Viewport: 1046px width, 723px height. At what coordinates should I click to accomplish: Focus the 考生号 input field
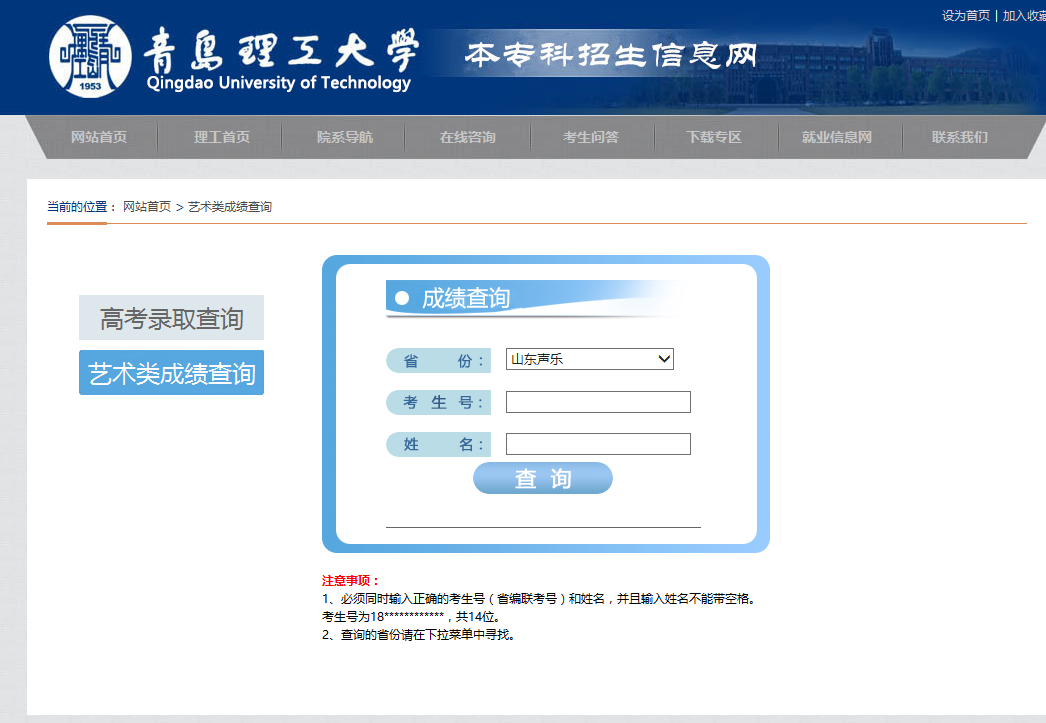[x=598, y=402]
